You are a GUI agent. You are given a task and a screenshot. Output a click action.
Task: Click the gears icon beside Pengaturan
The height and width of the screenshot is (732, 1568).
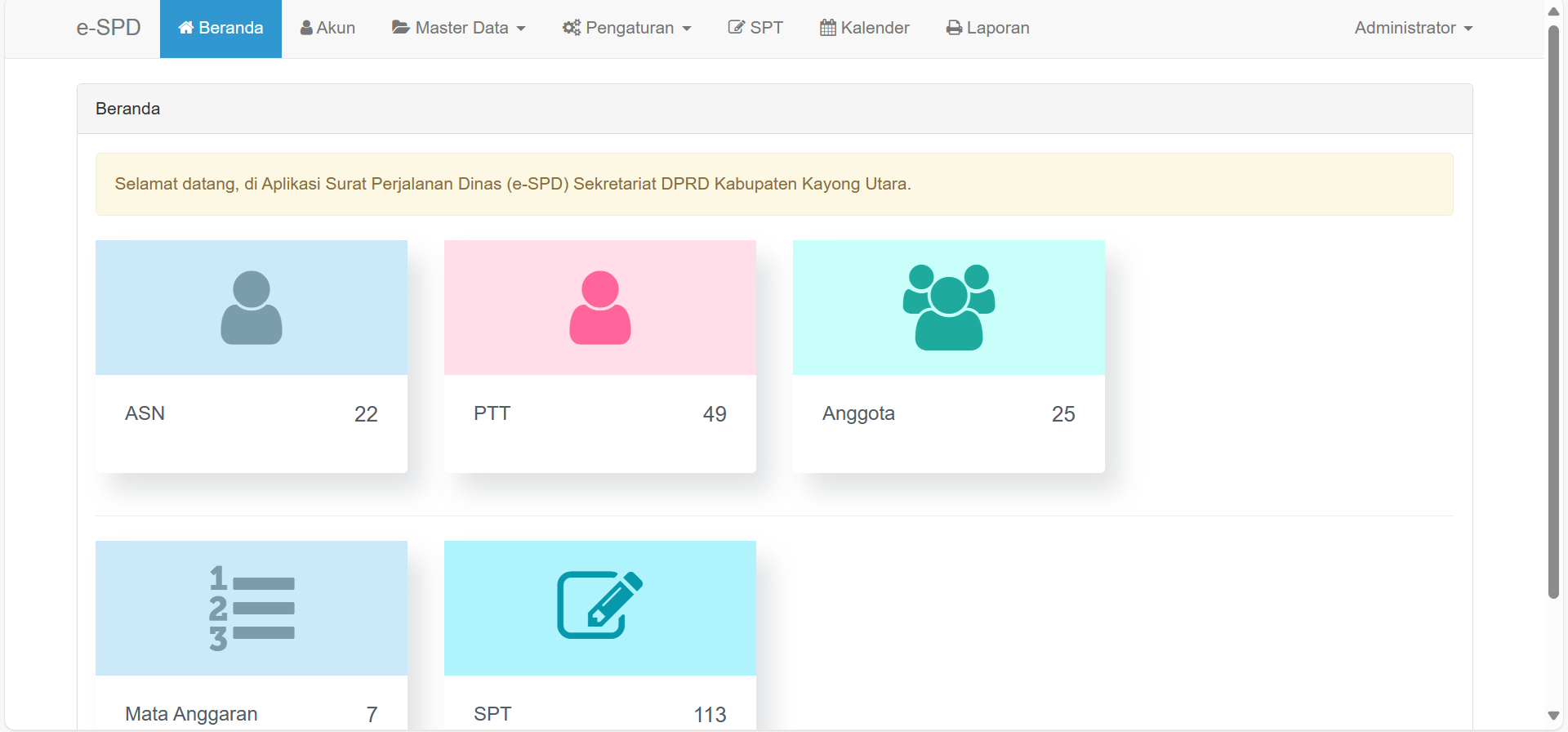click(572, 28)
